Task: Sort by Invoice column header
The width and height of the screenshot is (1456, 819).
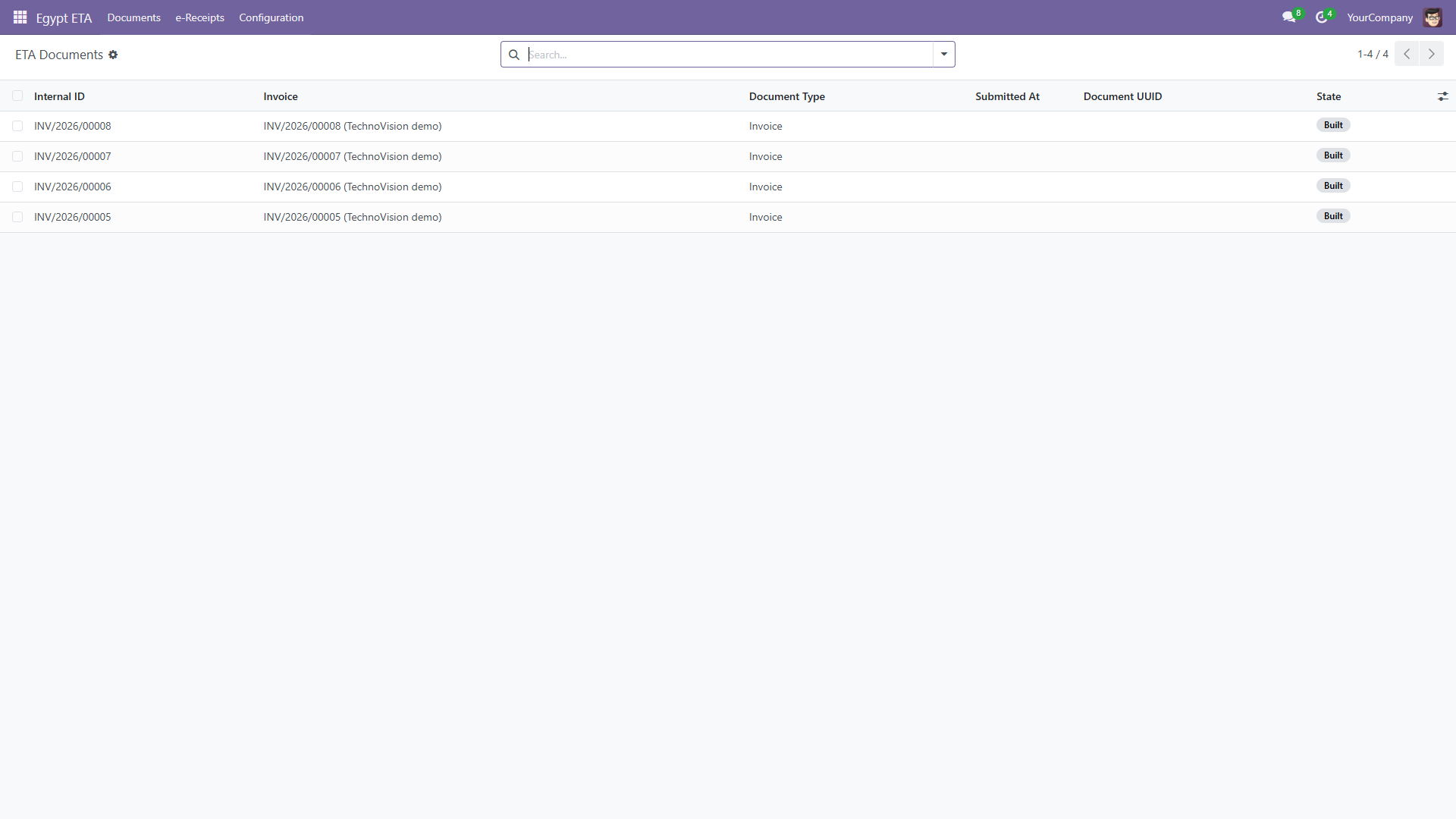Action: coord(281,96)
